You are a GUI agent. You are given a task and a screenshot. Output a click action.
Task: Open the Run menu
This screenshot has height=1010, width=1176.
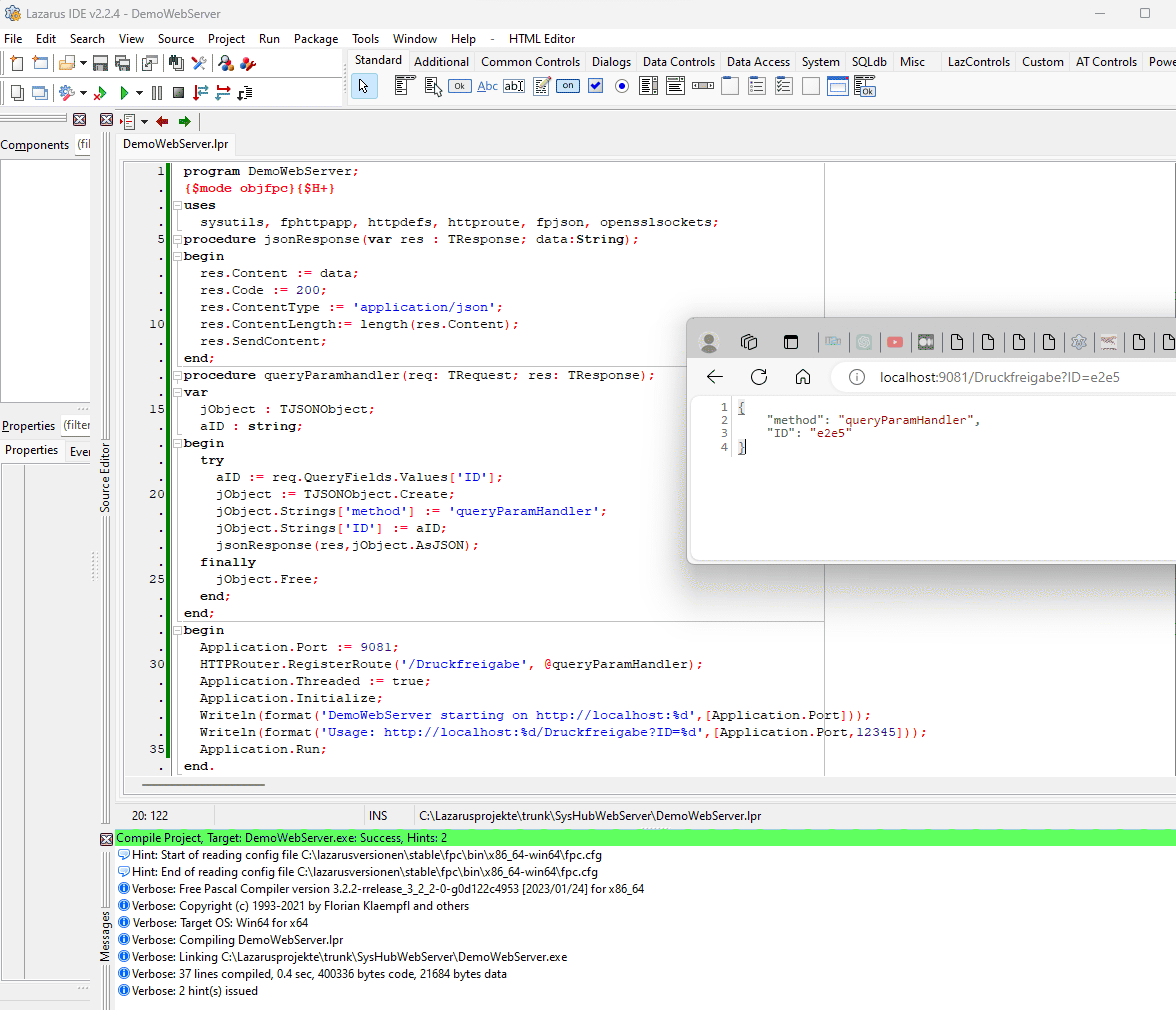point(269,39)
